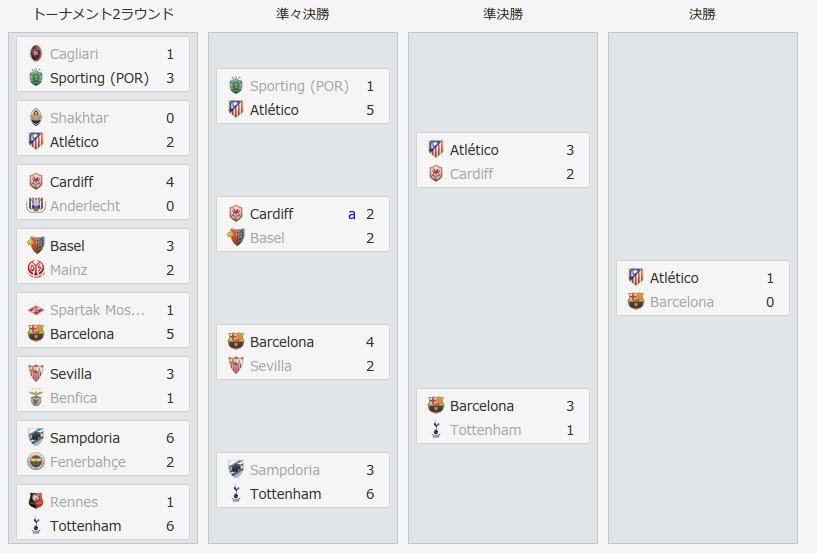Click Sporting (POR) team name in quarterfinals
The image size is (817, 553).
[299, 86]
